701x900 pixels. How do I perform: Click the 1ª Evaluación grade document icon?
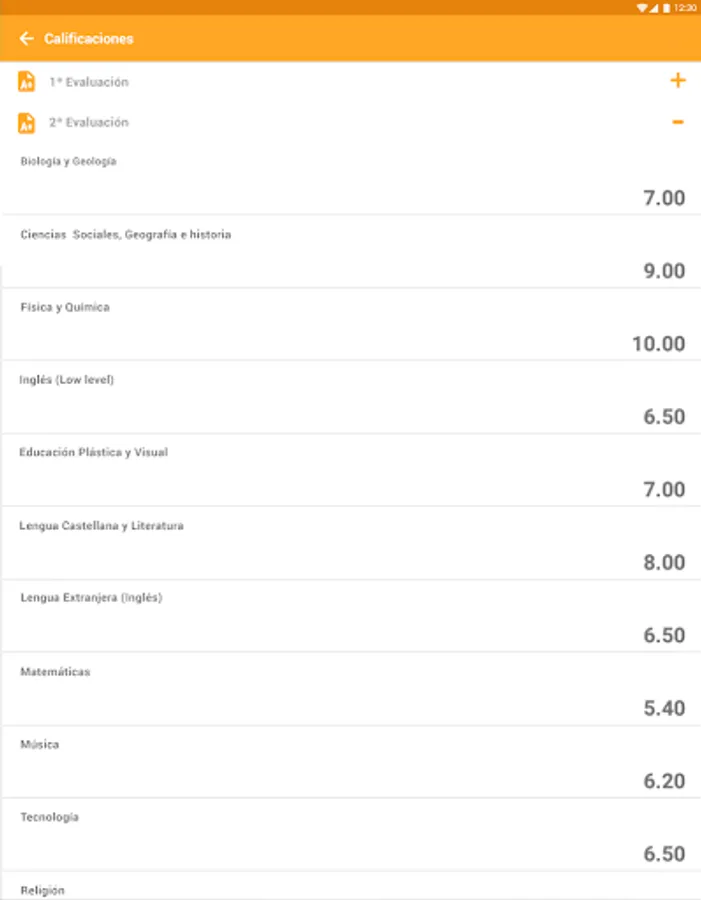[27, 82]
